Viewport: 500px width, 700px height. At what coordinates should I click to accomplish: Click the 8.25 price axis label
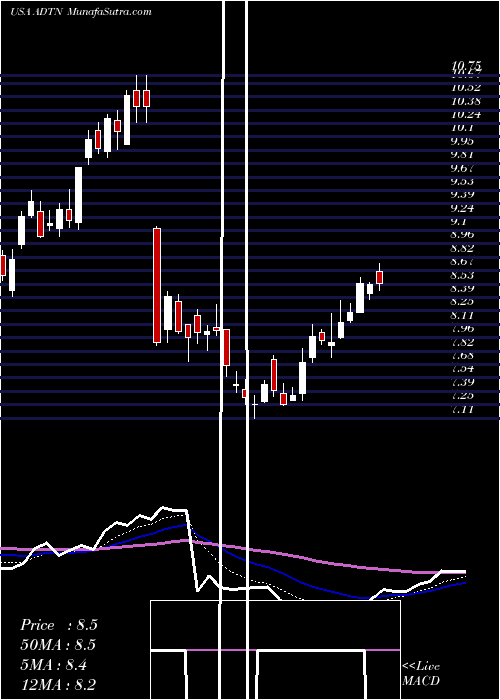point(464,302)
